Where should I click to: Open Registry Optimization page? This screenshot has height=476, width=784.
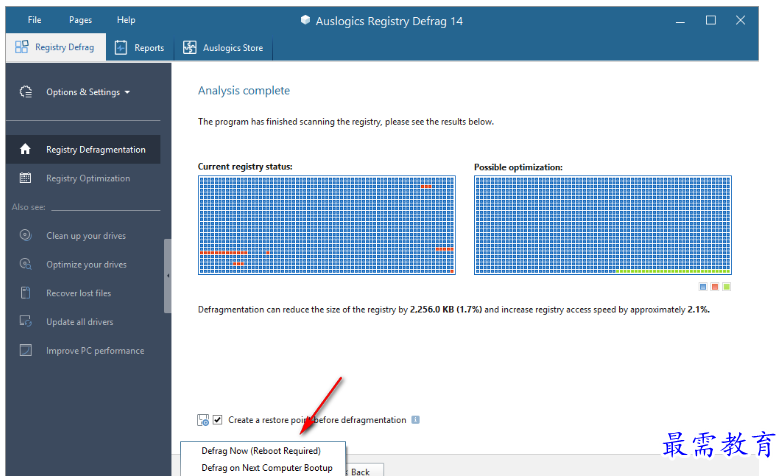[x=88, y=178]
